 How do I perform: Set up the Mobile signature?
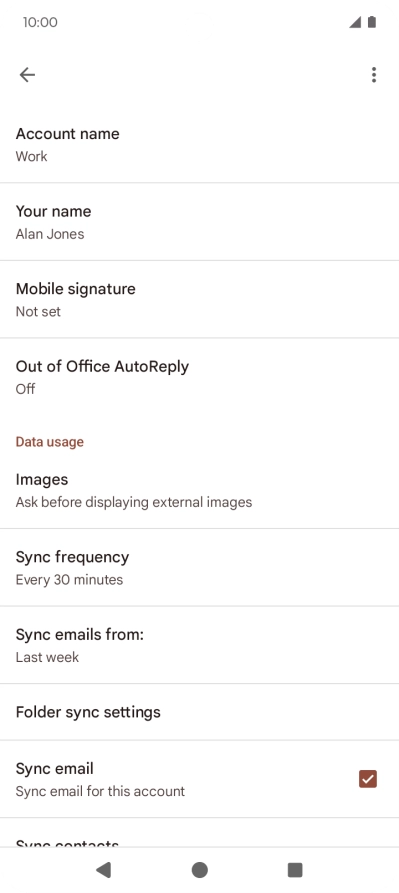(x=199, y=300)
